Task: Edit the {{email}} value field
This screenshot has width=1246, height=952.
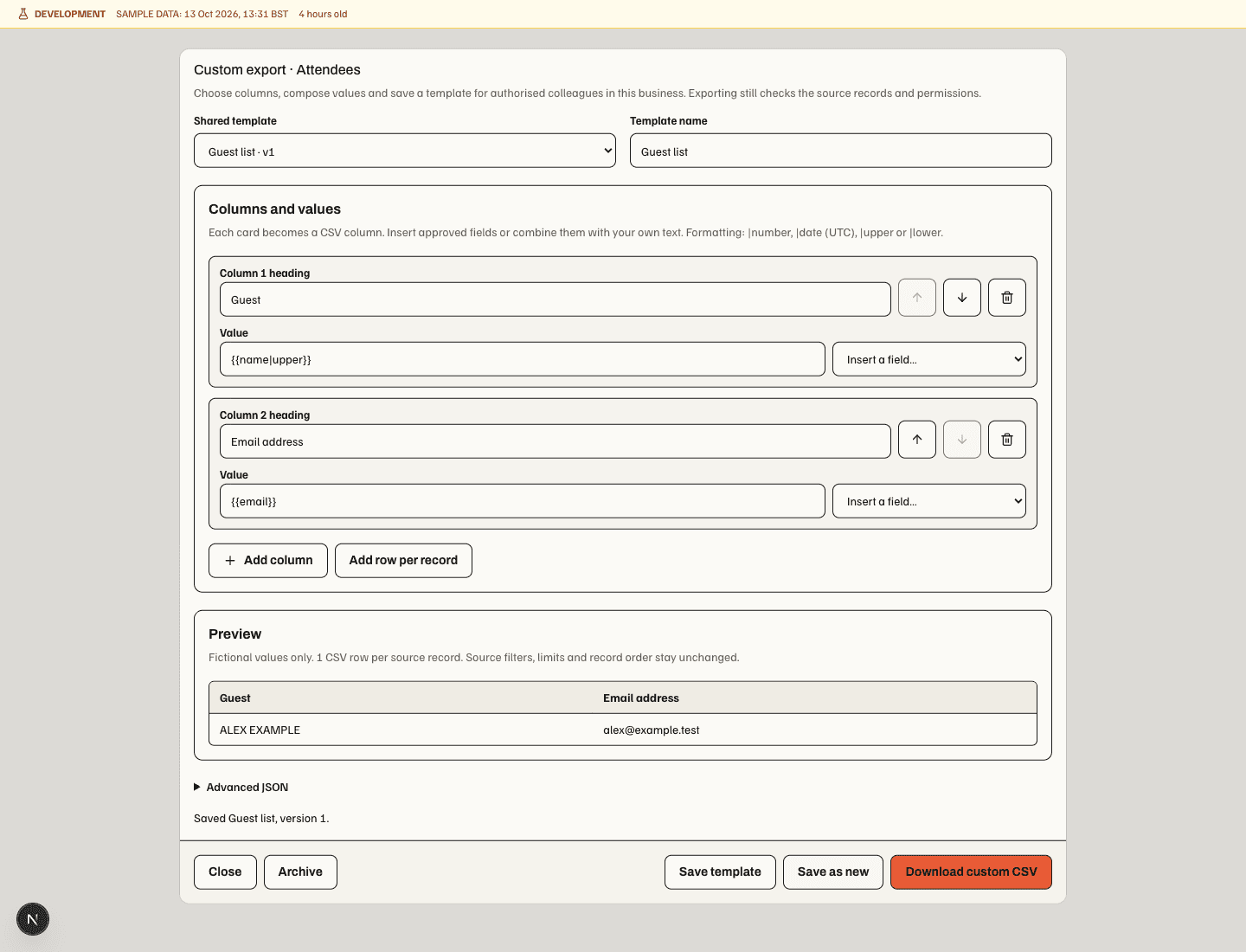Action: (x=523, y=501)
